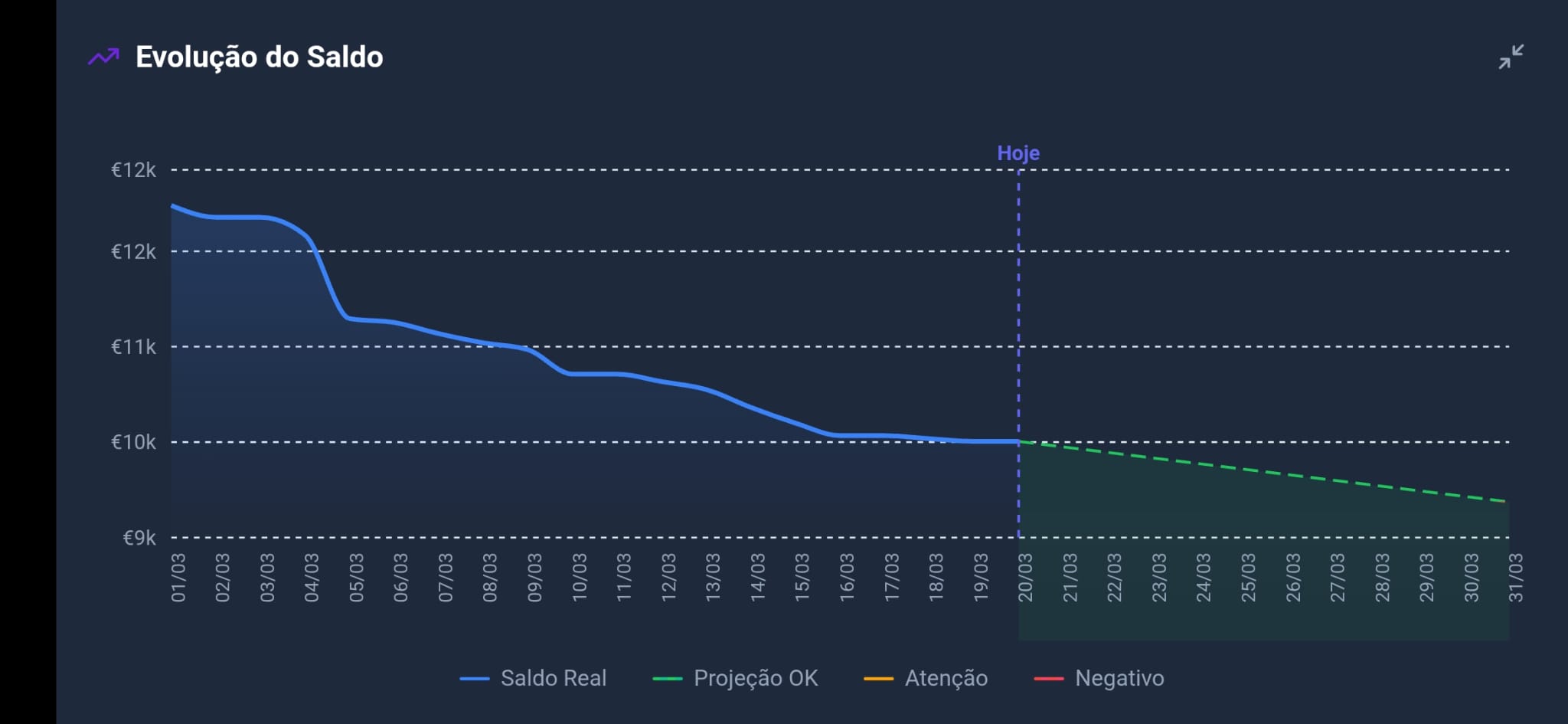Image resolution: width=1568 pixels, height=724 pixels.
Task: Click the orange Atenção legend line
Action: tap(878, 679)
